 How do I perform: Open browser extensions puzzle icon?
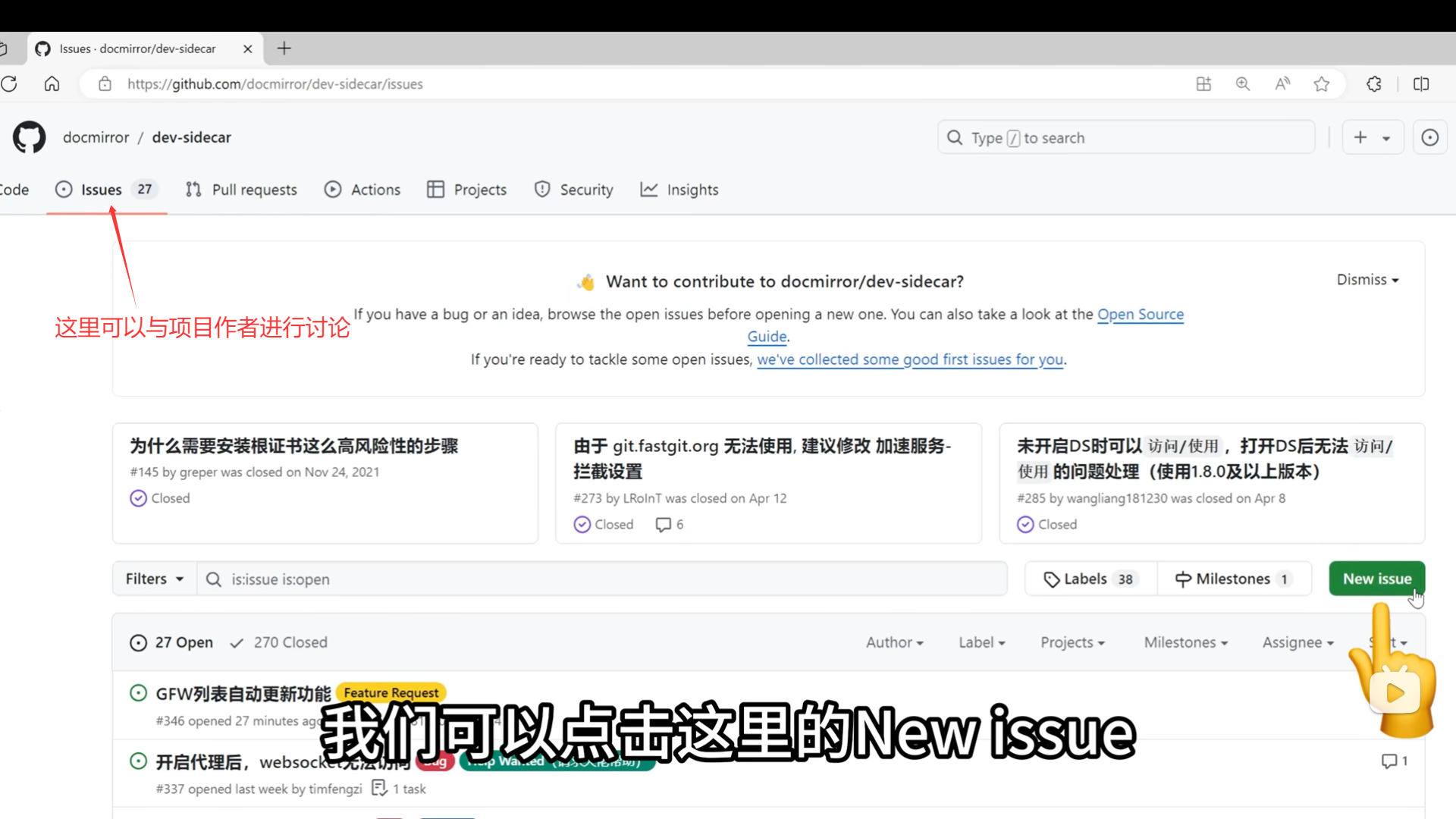coord(1374,84)
